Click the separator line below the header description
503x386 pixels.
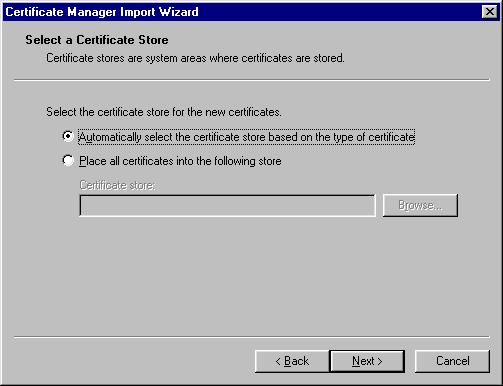252,80
